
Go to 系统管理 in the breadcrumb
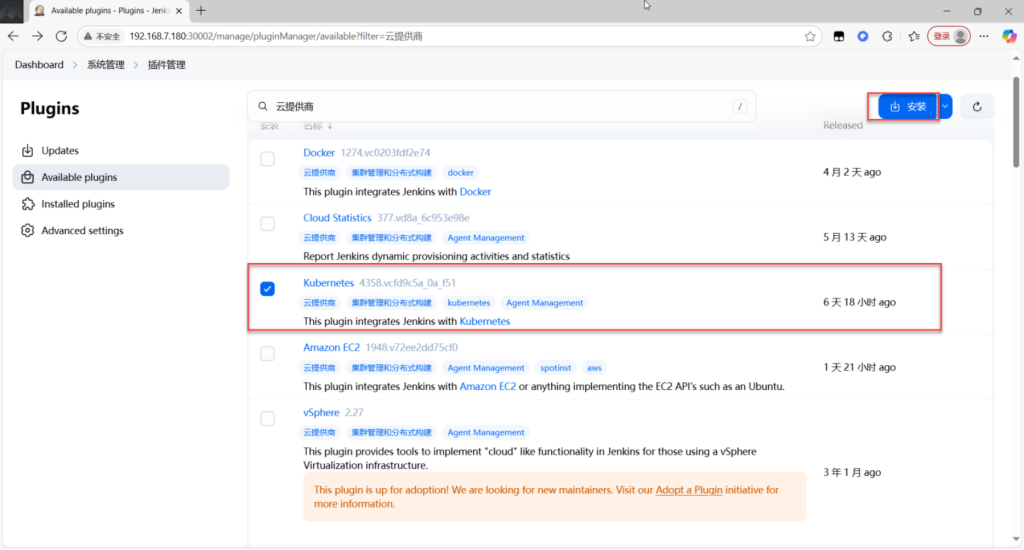pyautogui.click(x=105, y=65)
